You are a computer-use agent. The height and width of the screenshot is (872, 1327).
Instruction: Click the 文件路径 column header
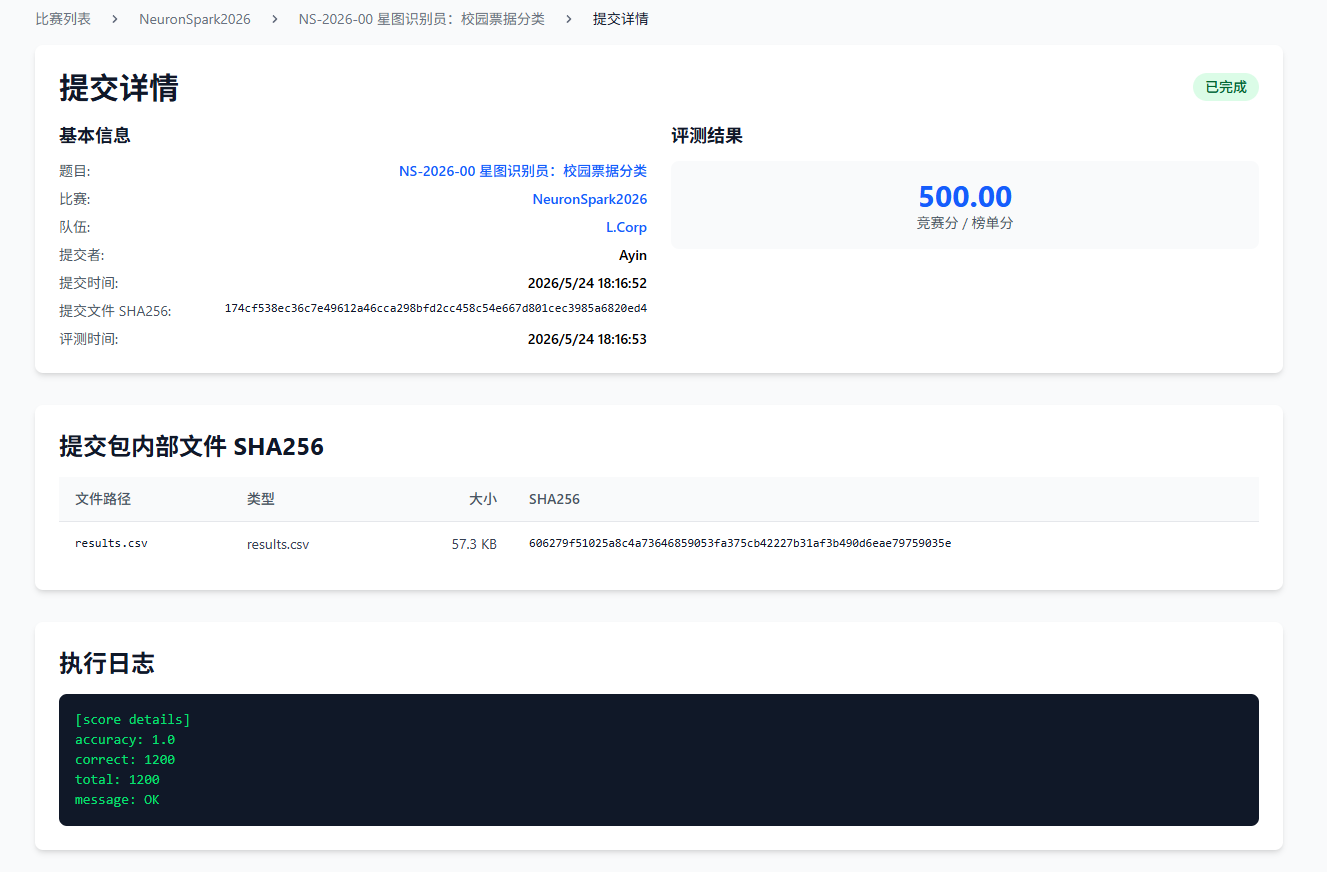[x=103, y=499]
